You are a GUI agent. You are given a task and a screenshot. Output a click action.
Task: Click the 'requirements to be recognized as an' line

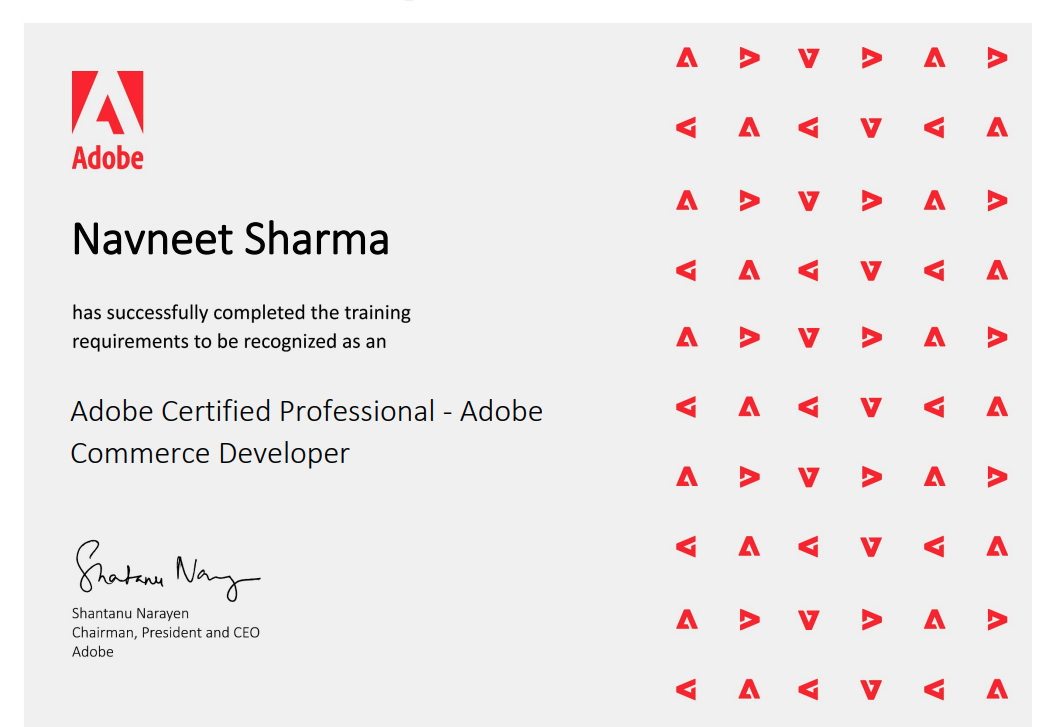(229, 341)
